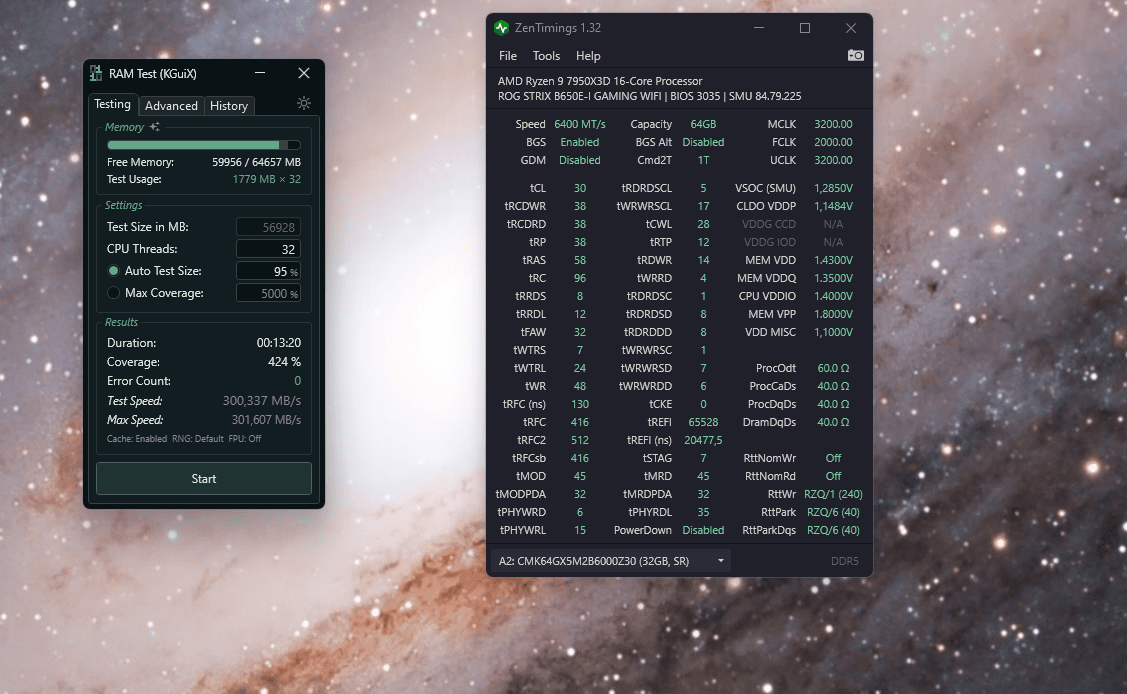Switch to the Advanced tab
Image resolution: width=1127 pixels, height=694 pixels.
pyautogui.click(x=171, y=106)
